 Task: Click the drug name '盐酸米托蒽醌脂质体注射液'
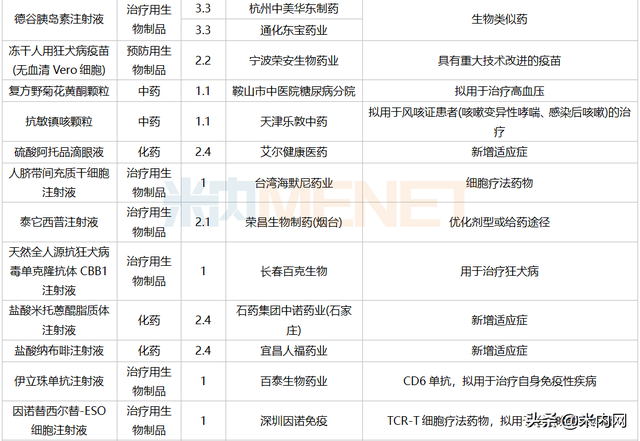(59, 320)
